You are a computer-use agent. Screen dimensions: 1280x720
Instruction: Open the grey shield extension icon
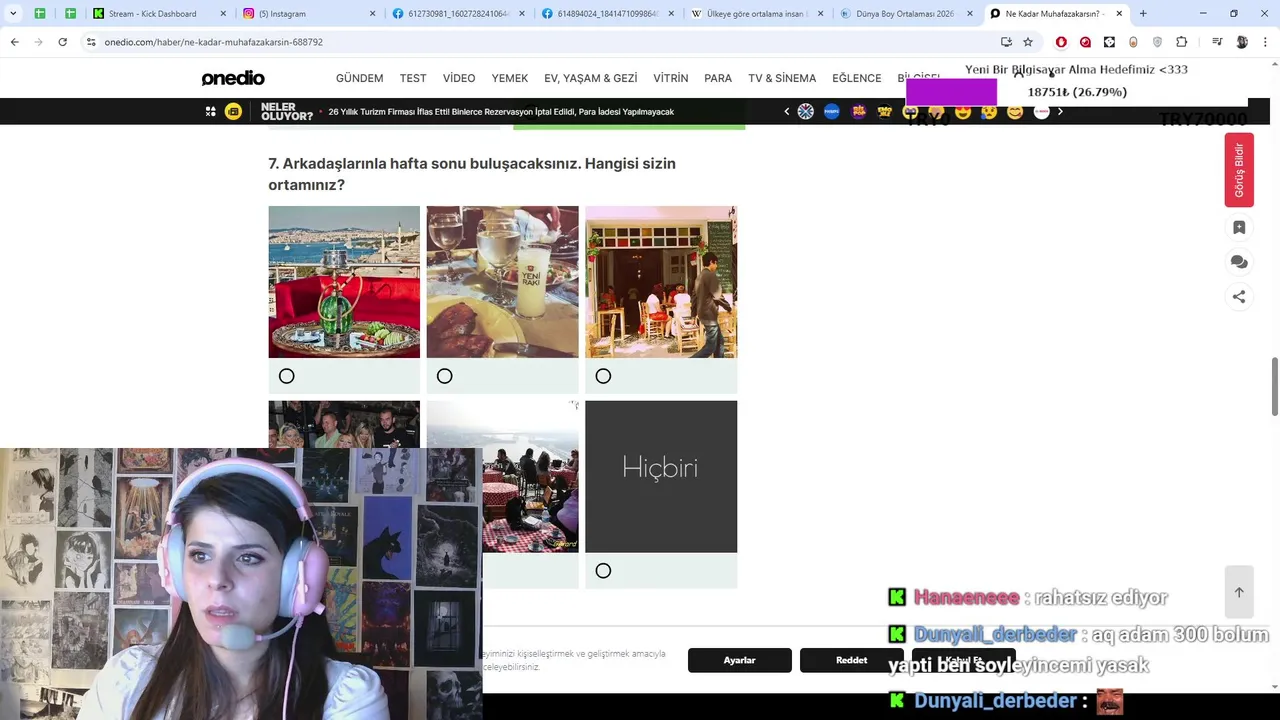click(x=1157, y=42)
